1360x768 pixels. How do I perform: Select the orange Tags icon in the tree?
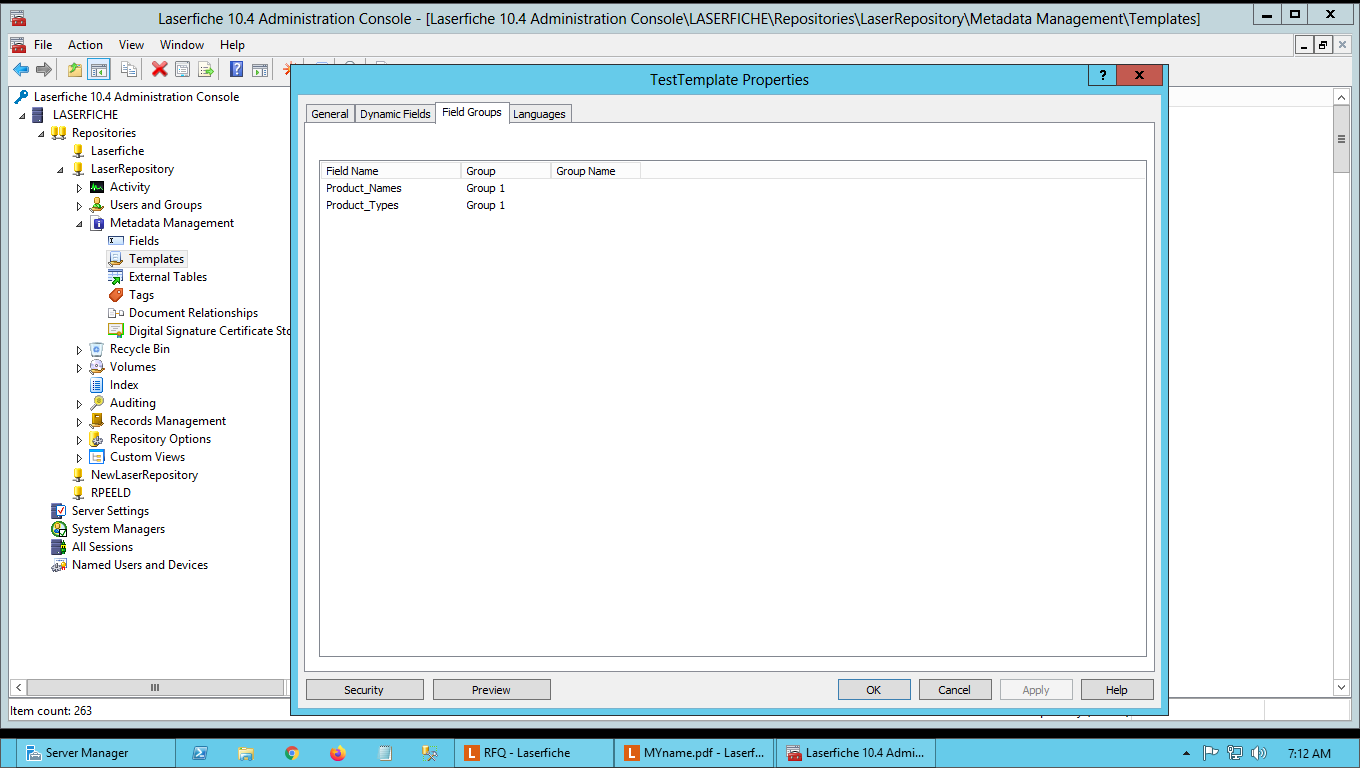click(116, 295)
